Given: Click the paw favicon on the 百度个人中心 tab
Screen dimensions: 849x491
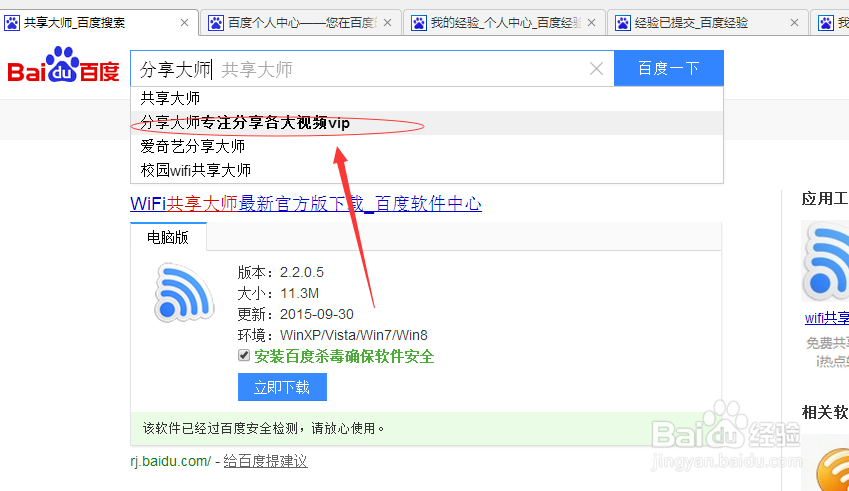Looking at the screenshot, I should point(216,23).
